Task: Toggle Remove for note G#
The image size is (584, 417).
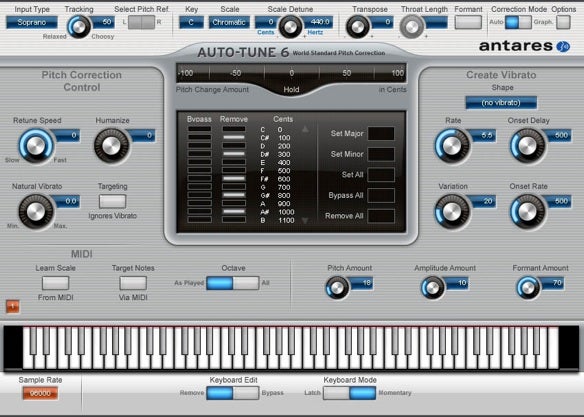Action: pyautogui.click(x=234, y=195)
